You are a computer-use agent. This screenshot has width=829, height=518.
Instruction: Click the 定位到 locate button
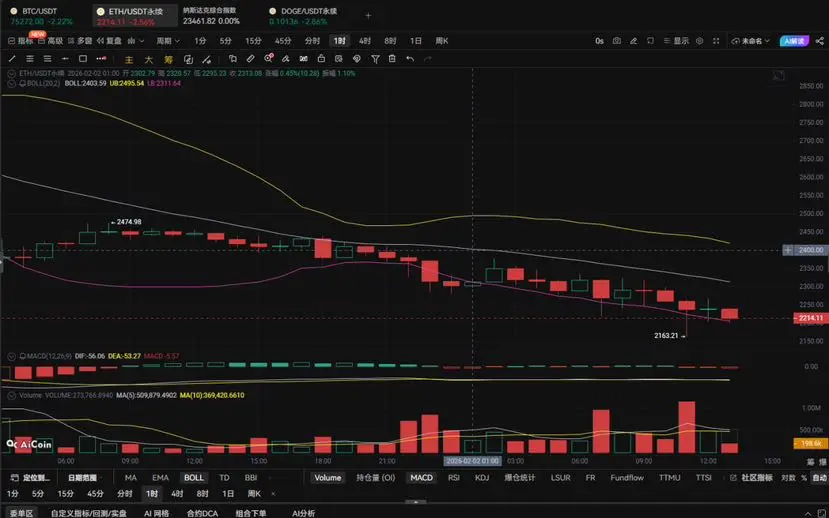[31, 478]
